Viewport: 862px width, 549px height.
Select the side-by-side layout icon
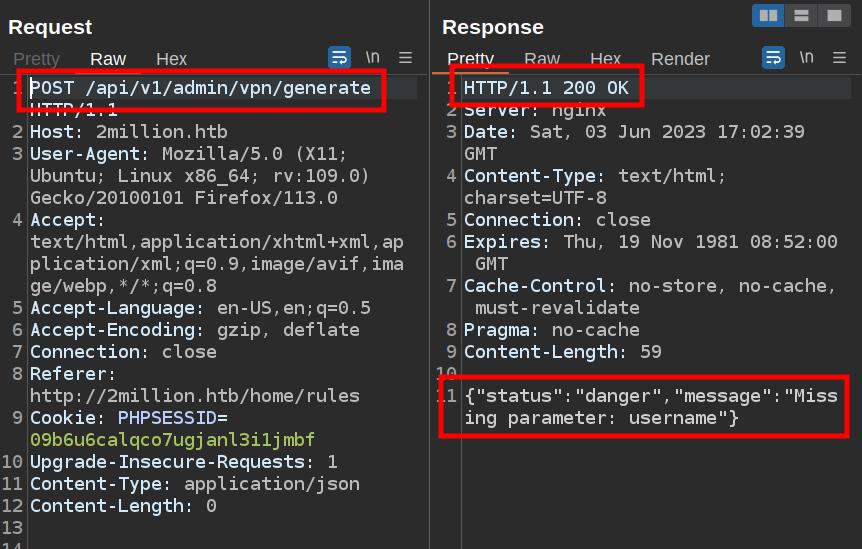[x=768, y=15]
